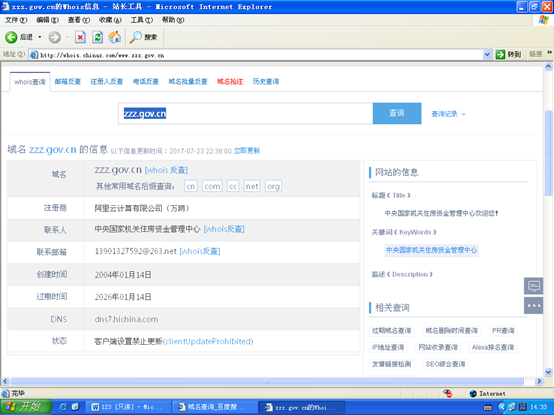This screenshot has width=554, height=415.
Task: Click the cn suffix button
Action: (x=190, y=186)
